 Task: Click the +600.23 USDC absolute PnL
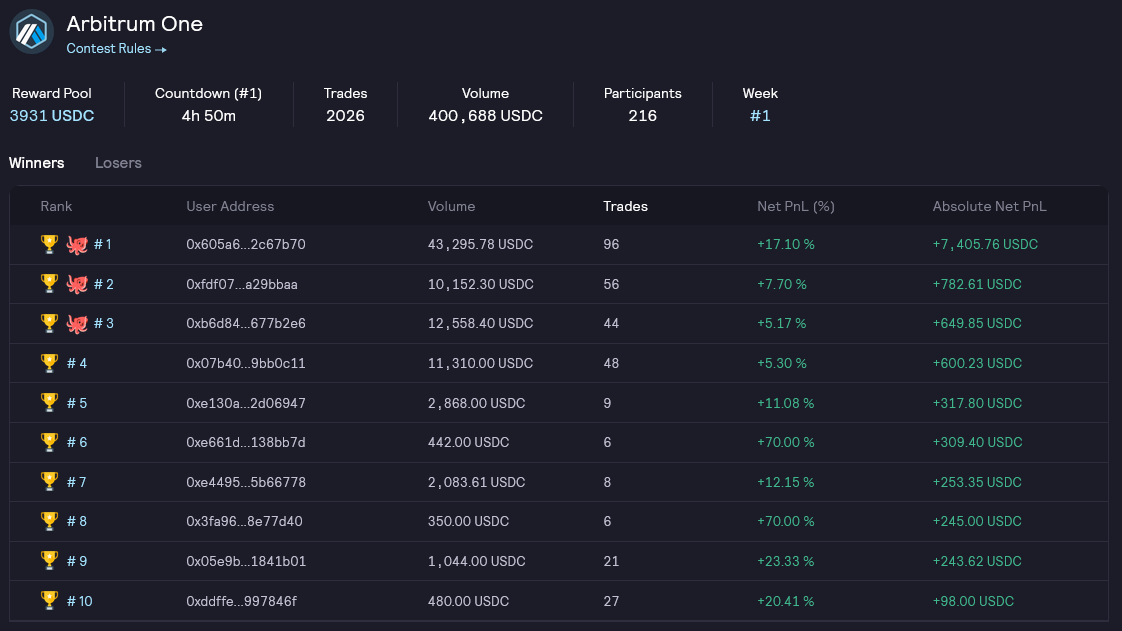tap(977, 363)
